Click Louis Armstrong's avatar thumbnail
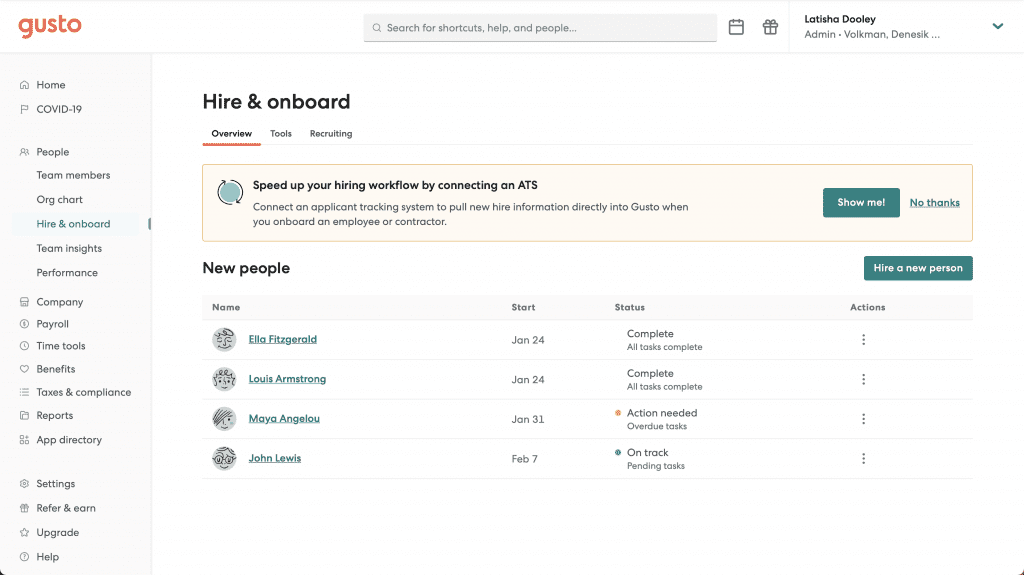The image size is (1024, 575). 224,379
